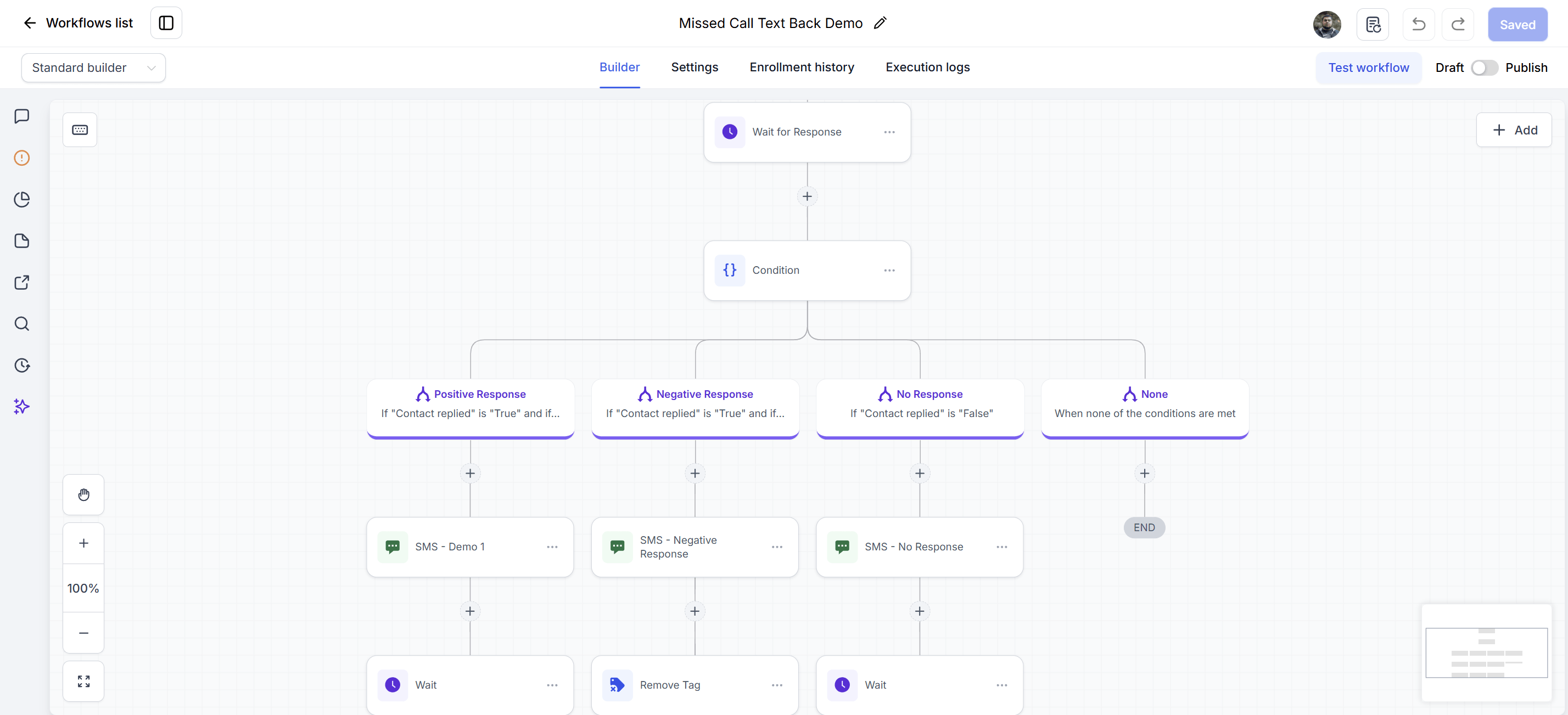Image resolution: width=1568 pixels, height=715 pixels.
Task: Open options for Wait under SMS - Demo 1
Action: click(552, 685)
